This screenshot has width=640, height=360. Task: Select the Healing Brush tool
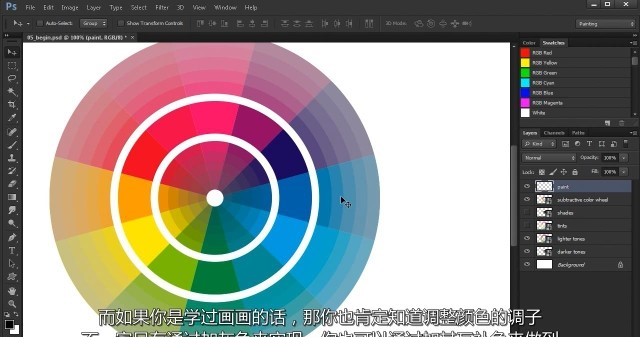tap(12, 131)
